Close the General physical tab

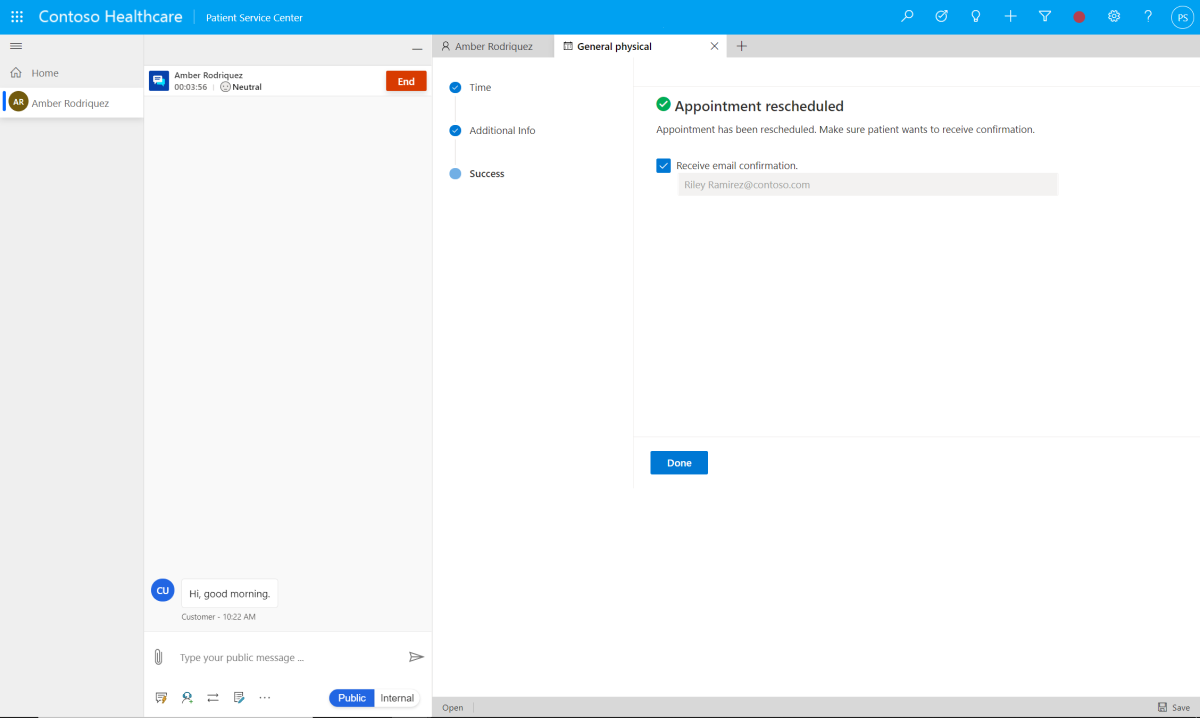[714, 46]
